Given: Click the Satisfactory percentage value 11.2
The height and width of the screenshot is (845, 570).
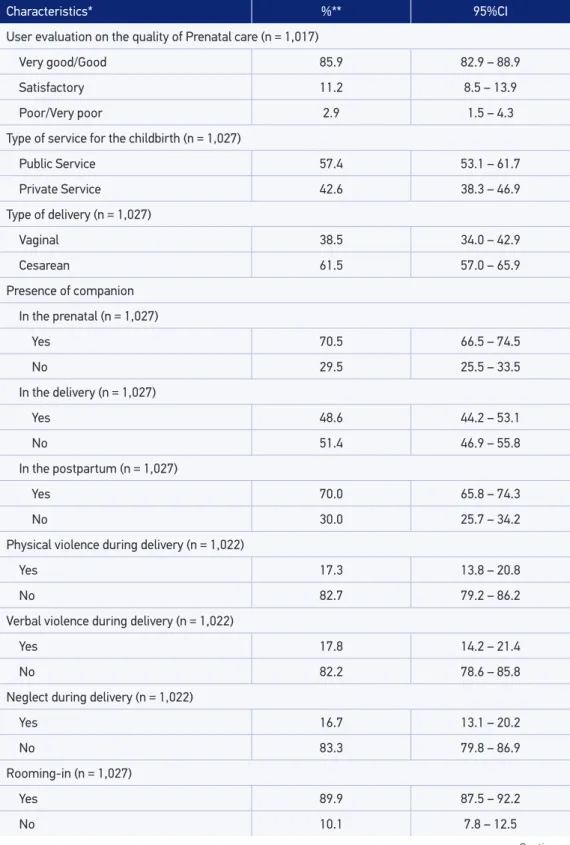Looking at the screenshot, I should pos(331,87).
